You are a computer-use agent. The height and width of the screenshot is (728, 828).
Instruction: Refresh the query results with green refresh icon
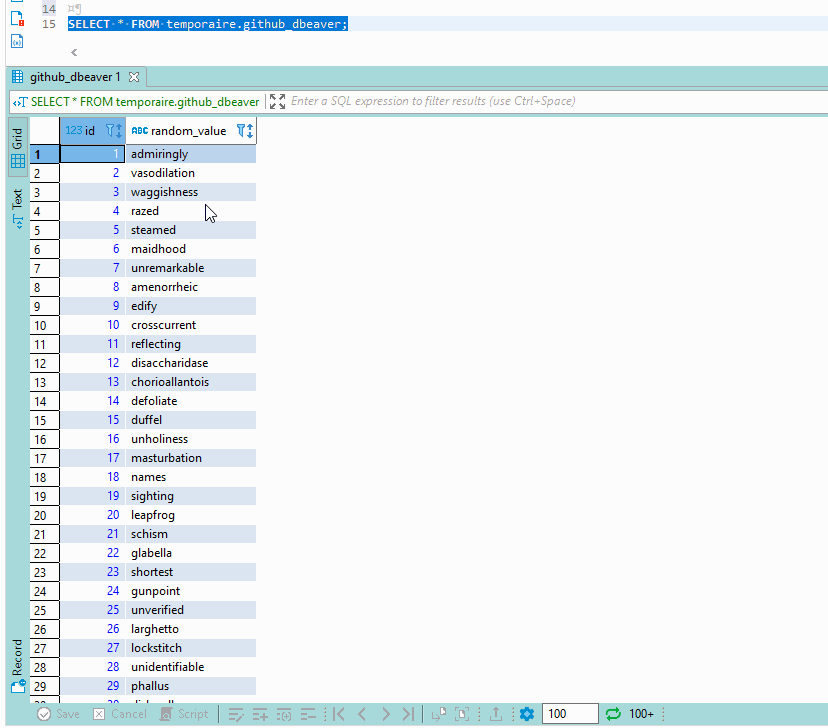(612, 714)
